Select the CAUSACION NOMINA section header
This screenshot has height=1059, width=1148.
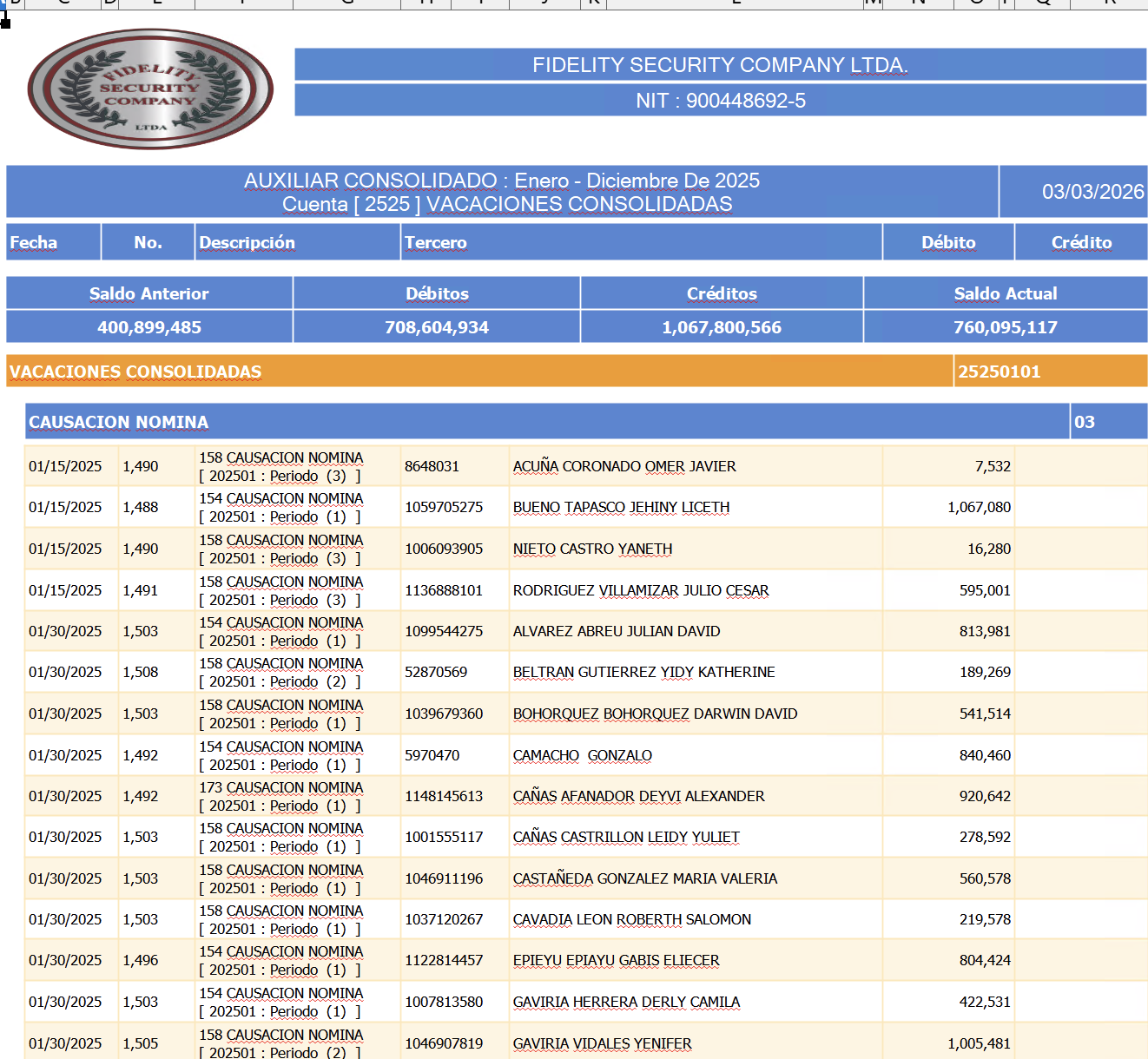[x=547, y=422]
